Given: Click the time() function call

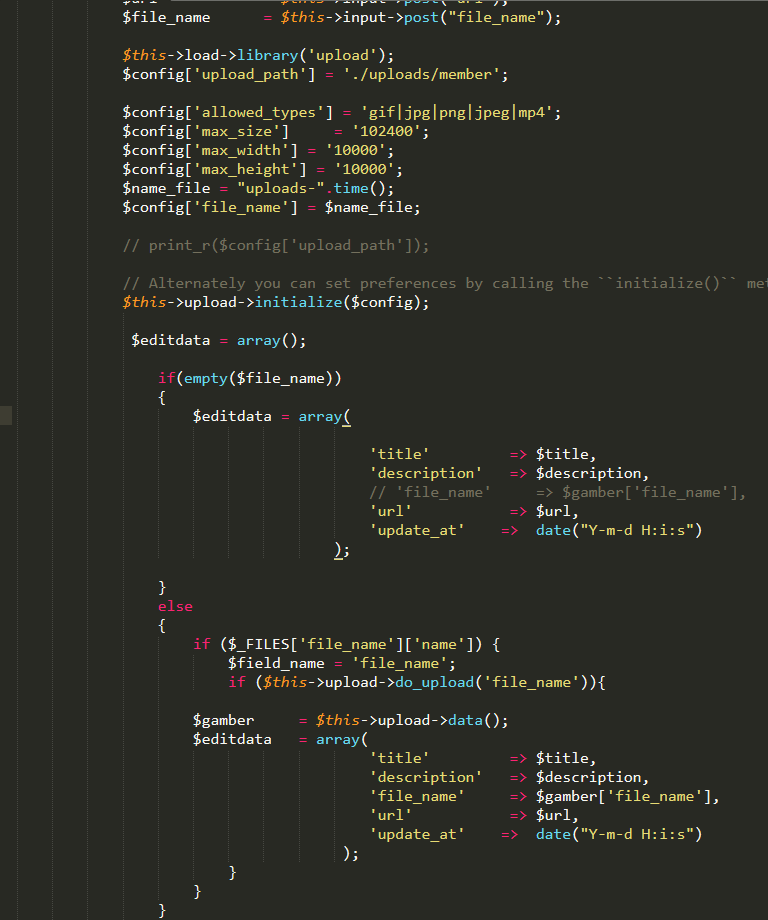Looking at the screenshot, I should [360, 188].
